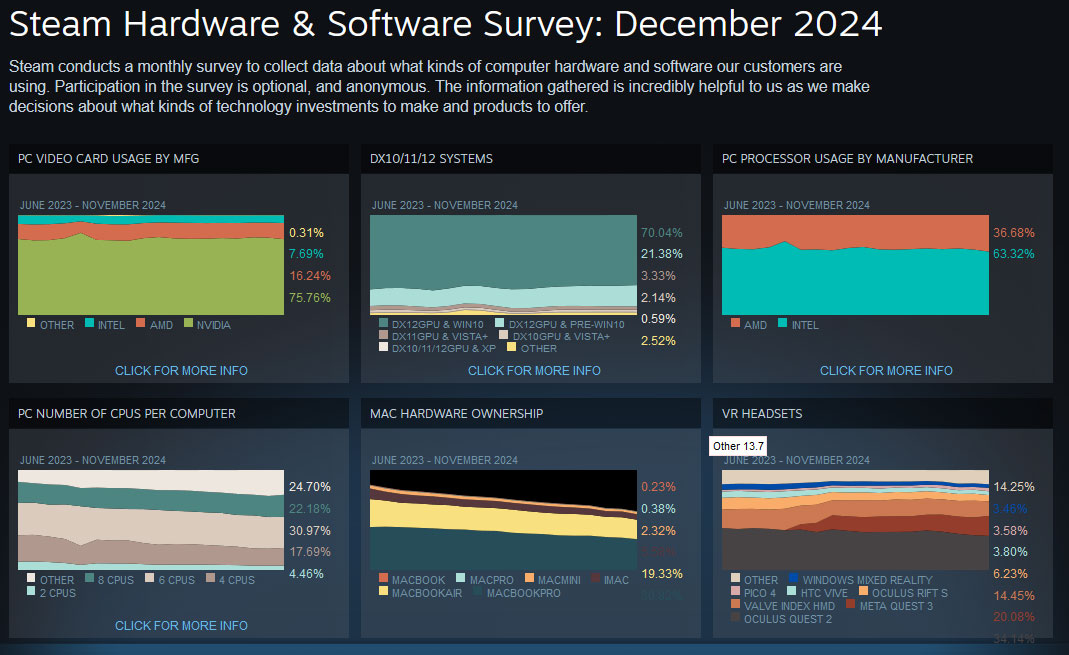Image resolution: width=1069 pixels, height=655 pixels.
Task: Click the 16.24% value in video card panel
Action: (x=310, y=276)
